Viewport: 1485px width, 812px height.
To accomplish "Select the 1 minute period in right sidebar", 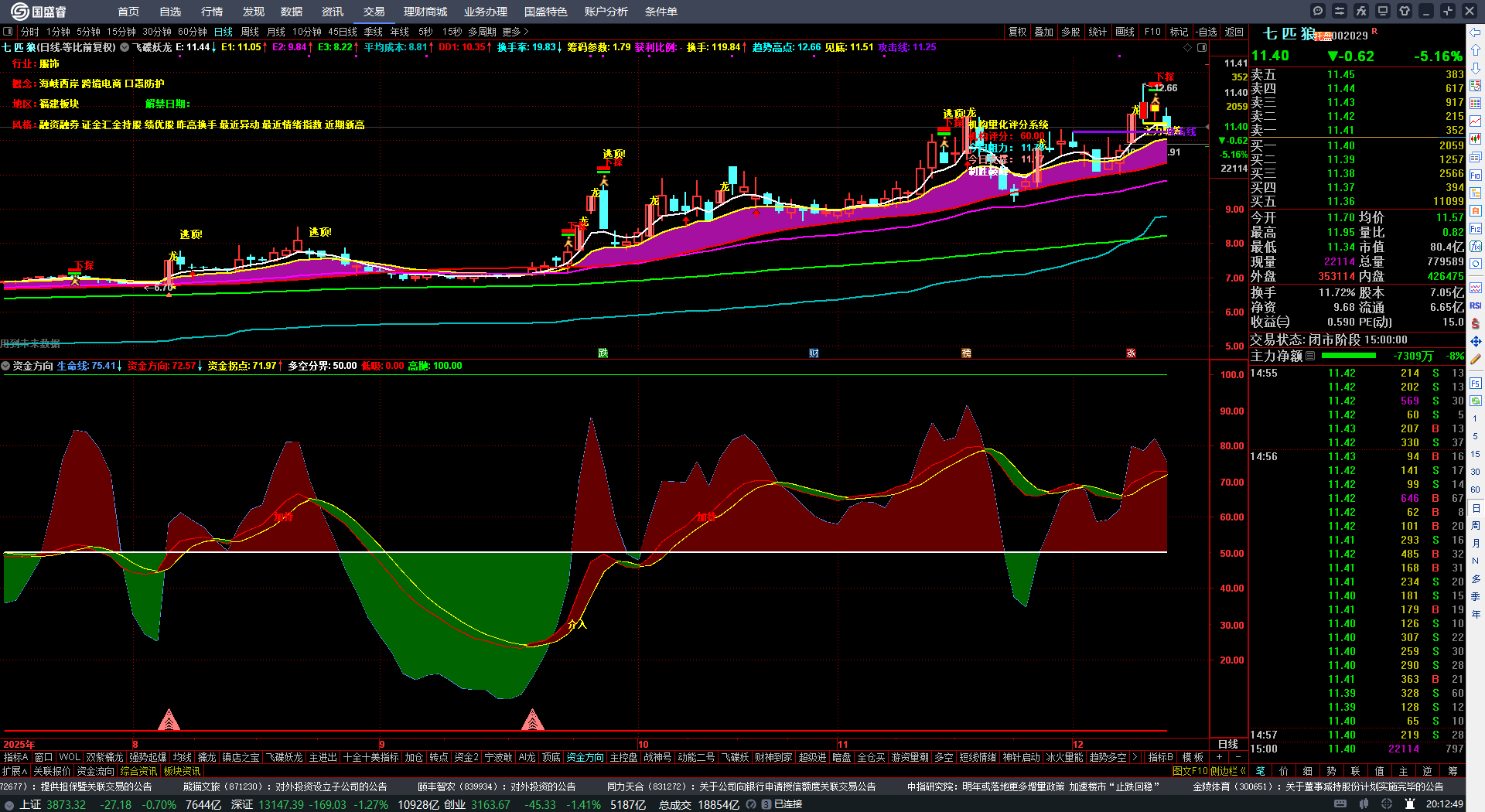I will click(x=1476, y=418).
